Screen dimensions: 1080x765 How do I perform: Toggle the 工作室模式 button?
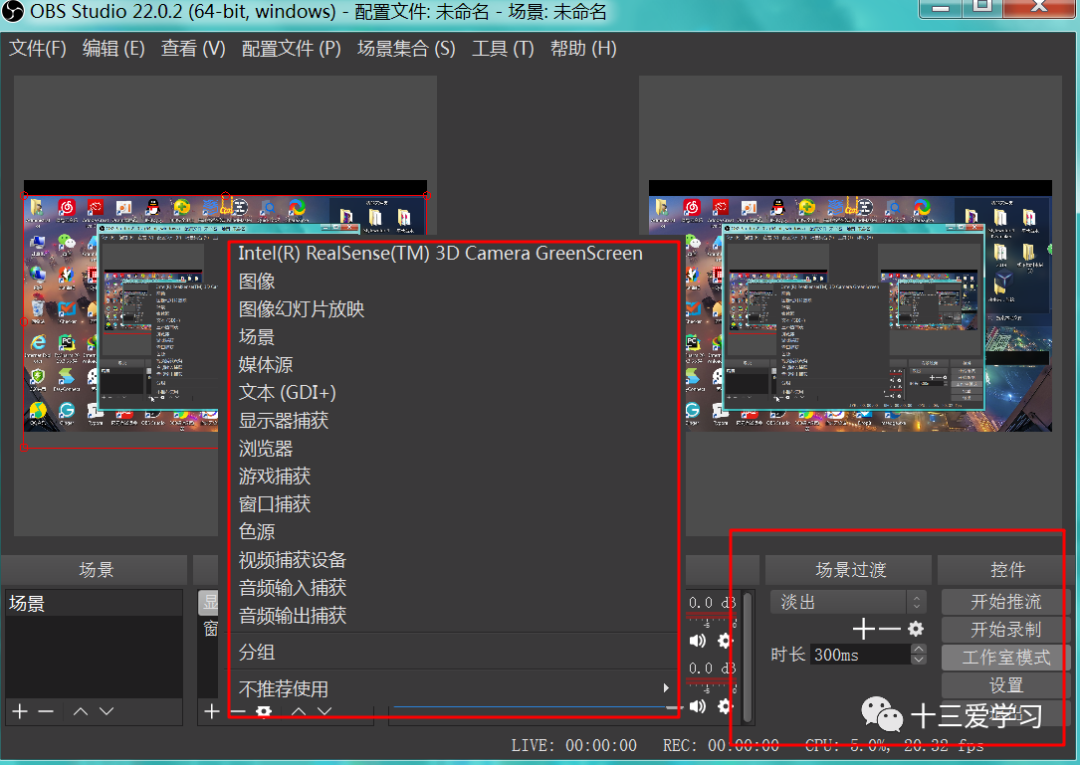click(1005, 658)
